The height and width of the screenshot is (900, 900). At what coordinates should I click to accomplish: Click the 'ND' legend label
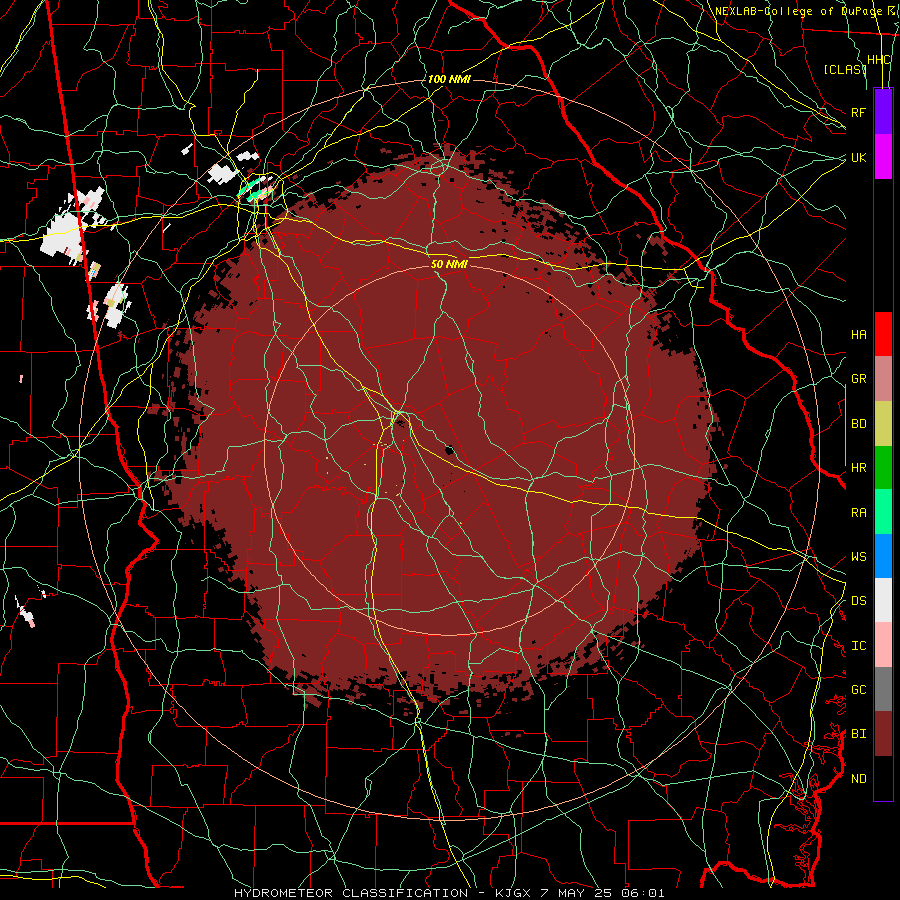(858, 779)
